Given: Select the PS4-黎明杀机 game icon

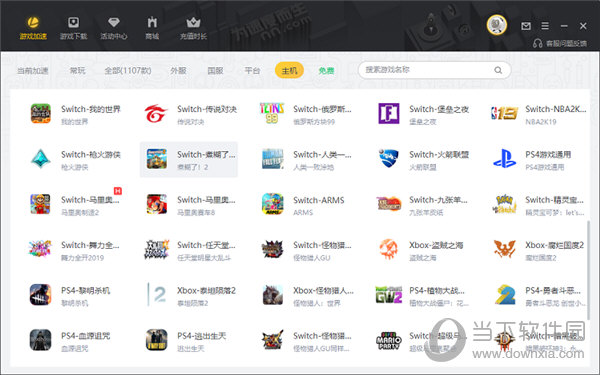Looking at the screenshot, I should 41,295.
